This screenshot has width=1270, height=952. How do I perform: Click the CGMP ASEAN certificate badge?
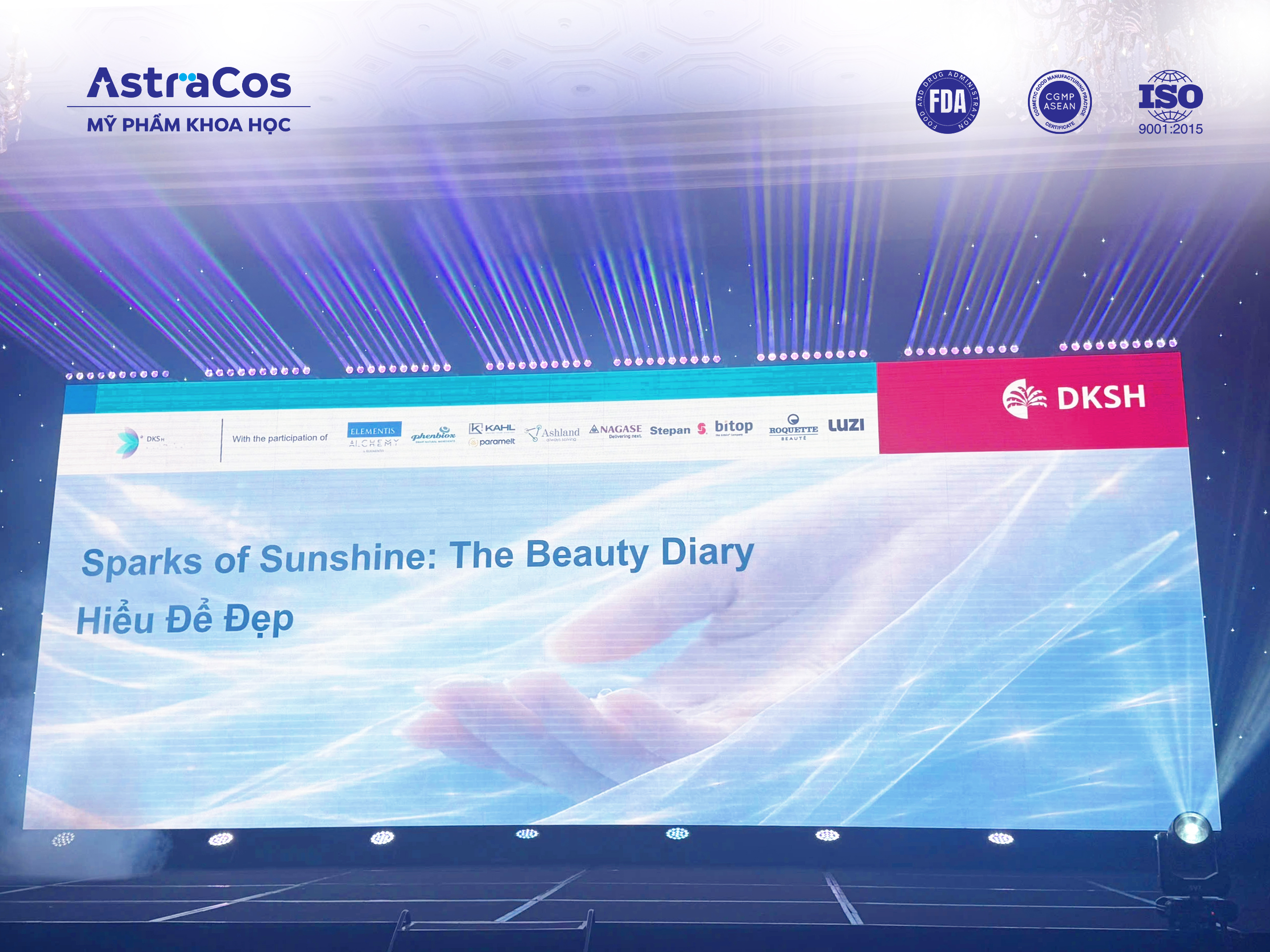[x=1059, y=102]
